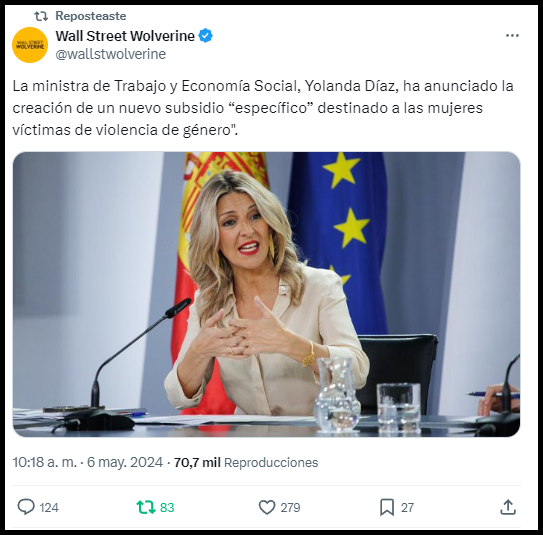Open the Yolanda Díaz press conference photo
This screenshot has width=543, height=535.
point(266,294)
